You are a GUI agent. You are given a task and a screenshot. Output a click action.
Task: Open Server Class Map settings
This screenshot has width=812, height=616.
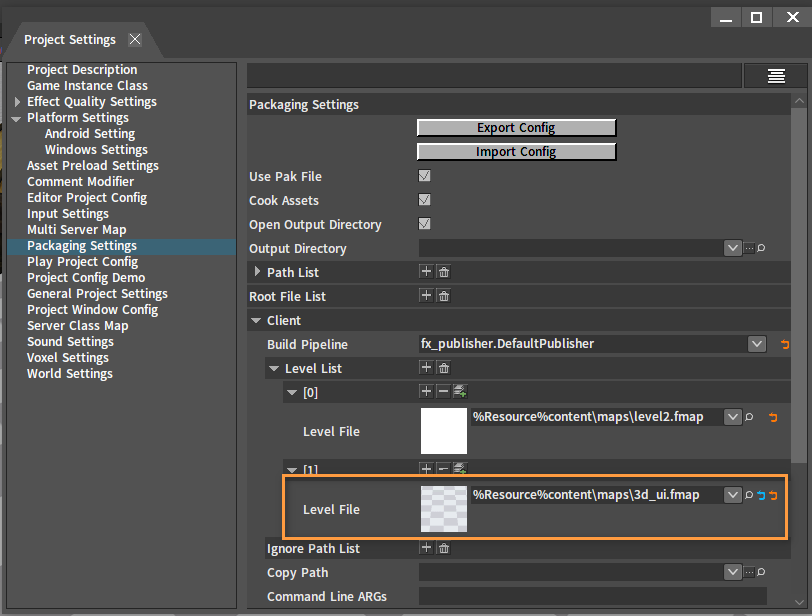(x=78, y=326)
